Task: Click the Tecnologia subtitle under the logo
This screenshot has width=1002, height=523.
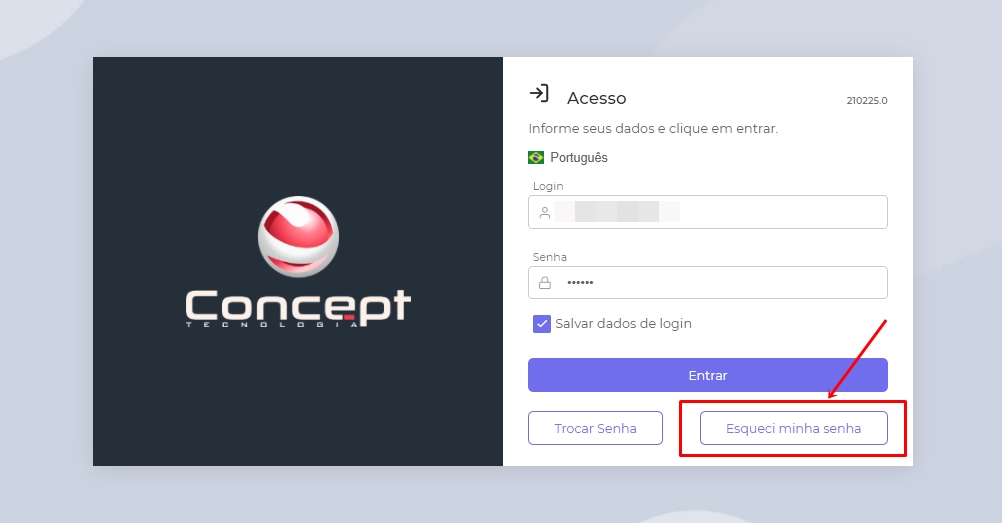Action: (x=273, y=325)
